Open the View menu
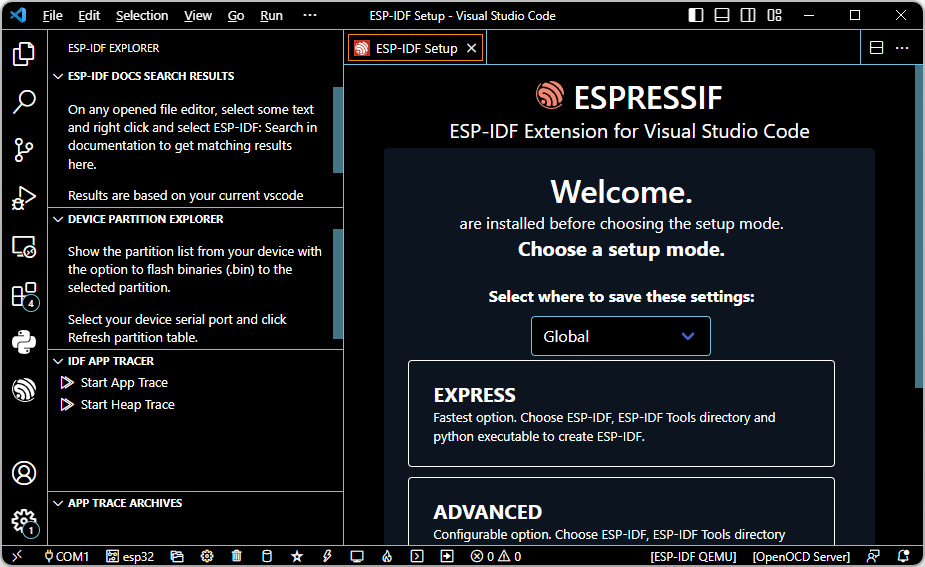Image resolution: width=925 pixels, height=567 pixels. coord(198,16)
